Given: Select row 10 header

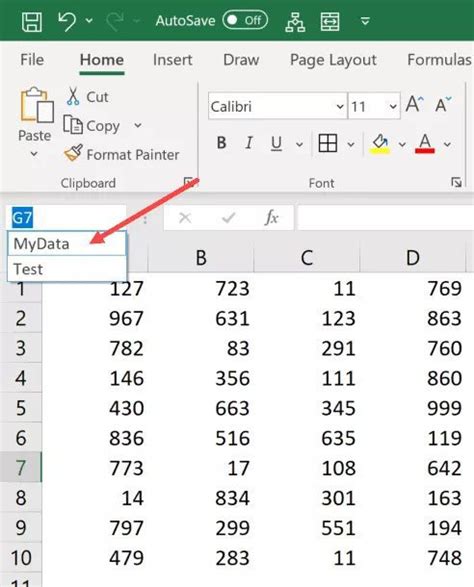Looking at the screenshot, I should (x=21, y=557).
